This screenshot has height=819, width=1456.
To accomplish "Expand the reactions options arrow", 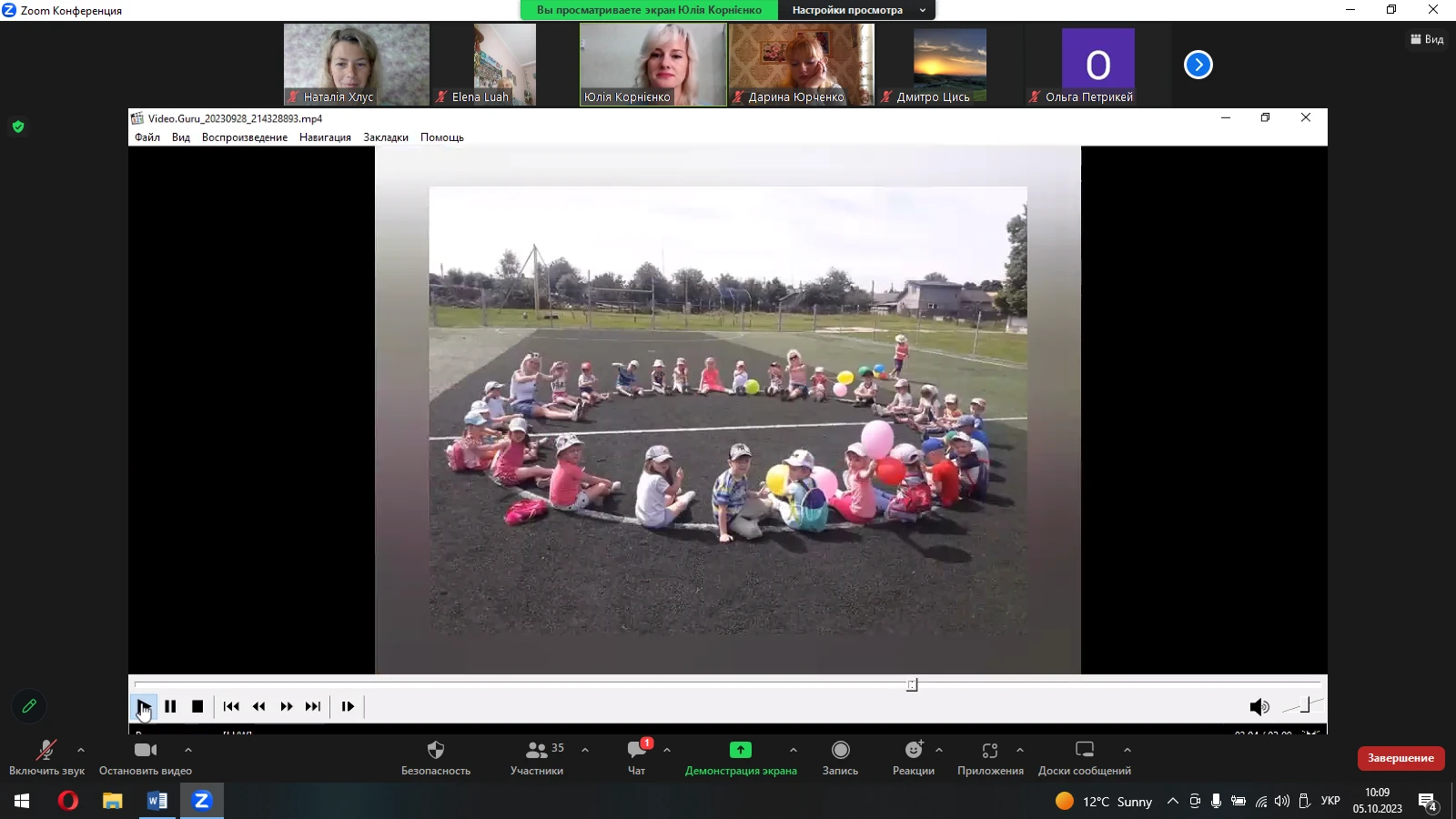I will [x=939, y=750].
